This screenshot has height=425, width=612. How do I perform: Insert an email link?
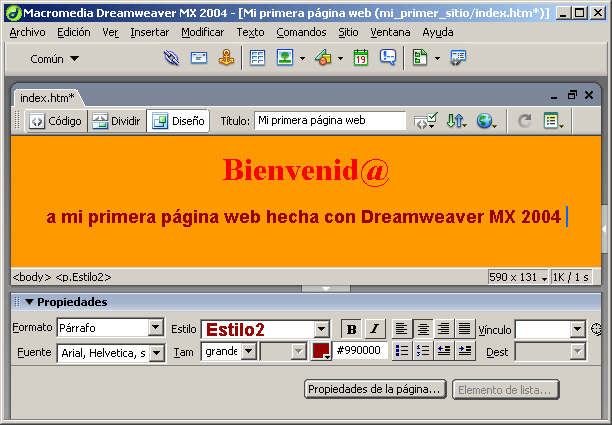199,58
